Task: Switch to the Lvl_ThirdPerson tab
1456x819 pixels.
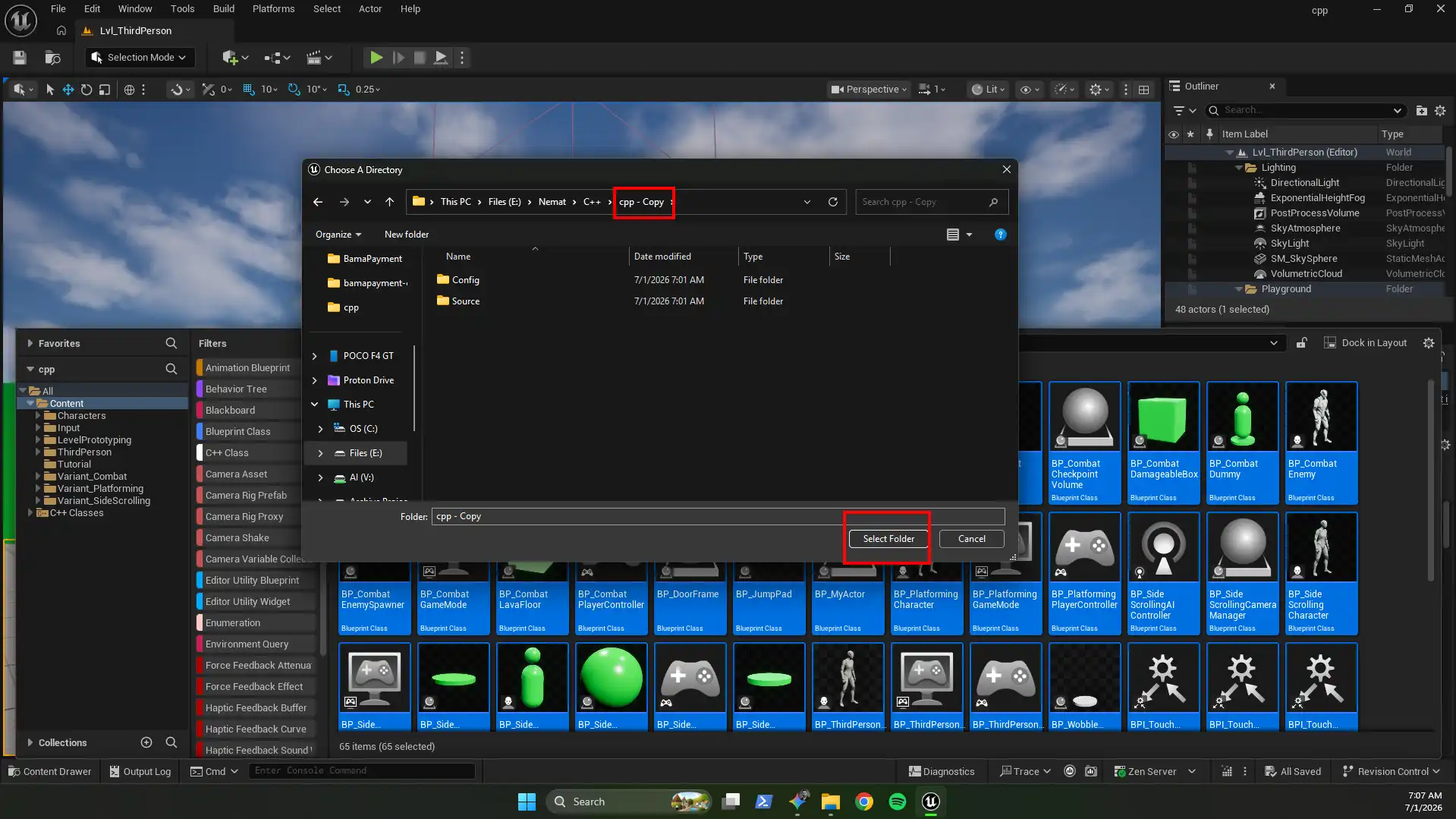Action: (136, 31)
